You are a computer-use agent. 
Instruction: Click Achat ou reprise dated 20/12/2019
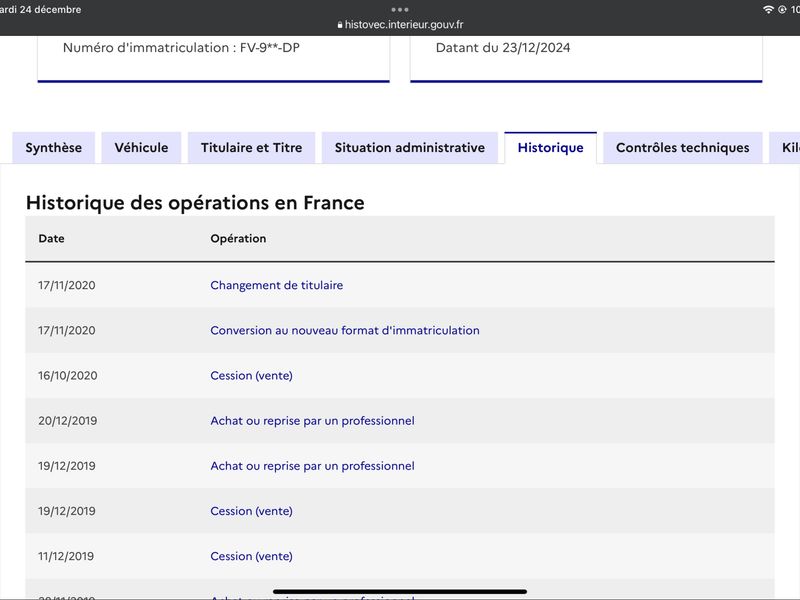312,421
